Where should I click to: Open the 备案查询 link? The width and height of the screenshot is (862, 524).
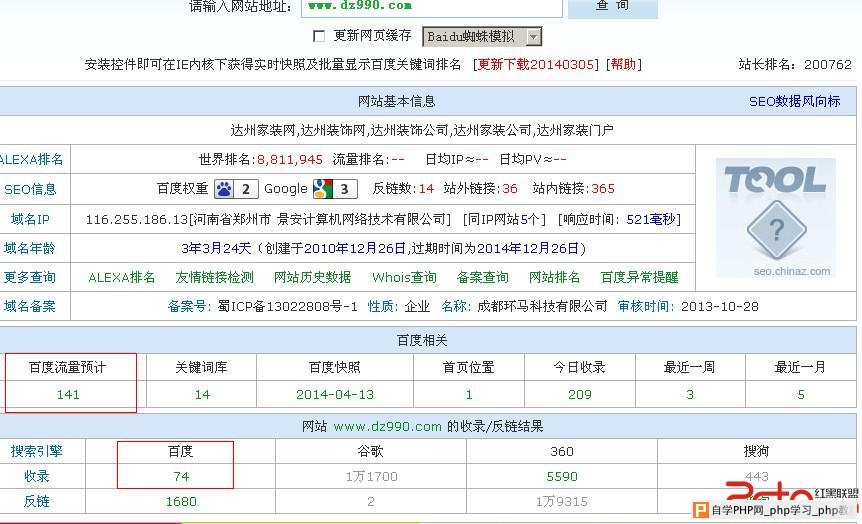pos(483,277)
